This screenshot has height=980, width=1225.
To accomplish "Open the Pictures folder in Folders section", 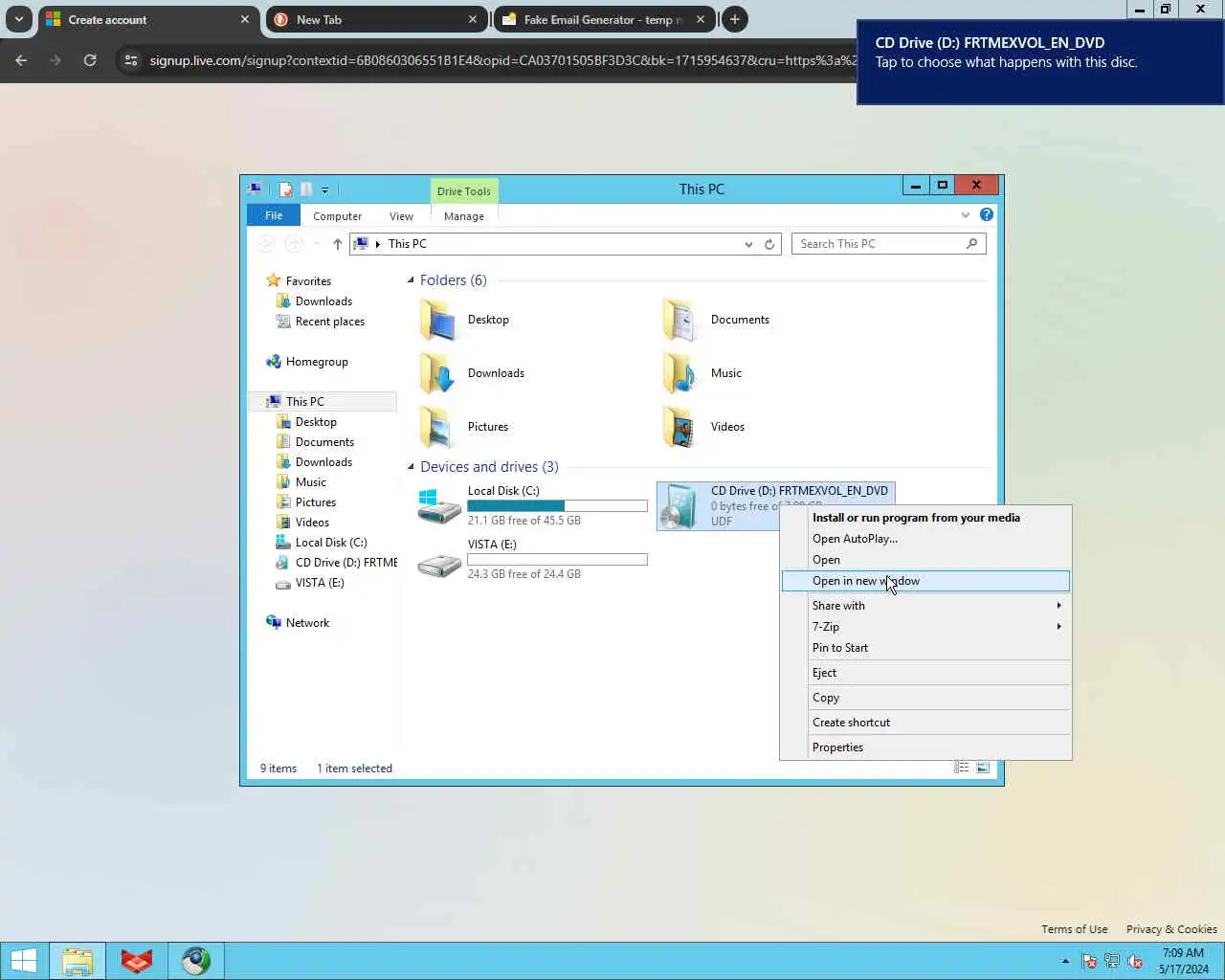I will [x=438, y=427].
